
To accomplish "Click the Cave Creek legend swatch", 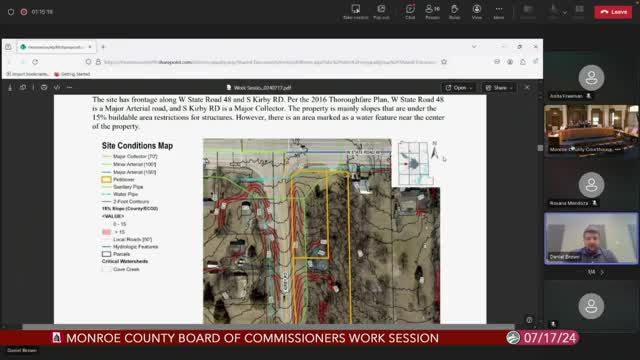I will 106,269.
